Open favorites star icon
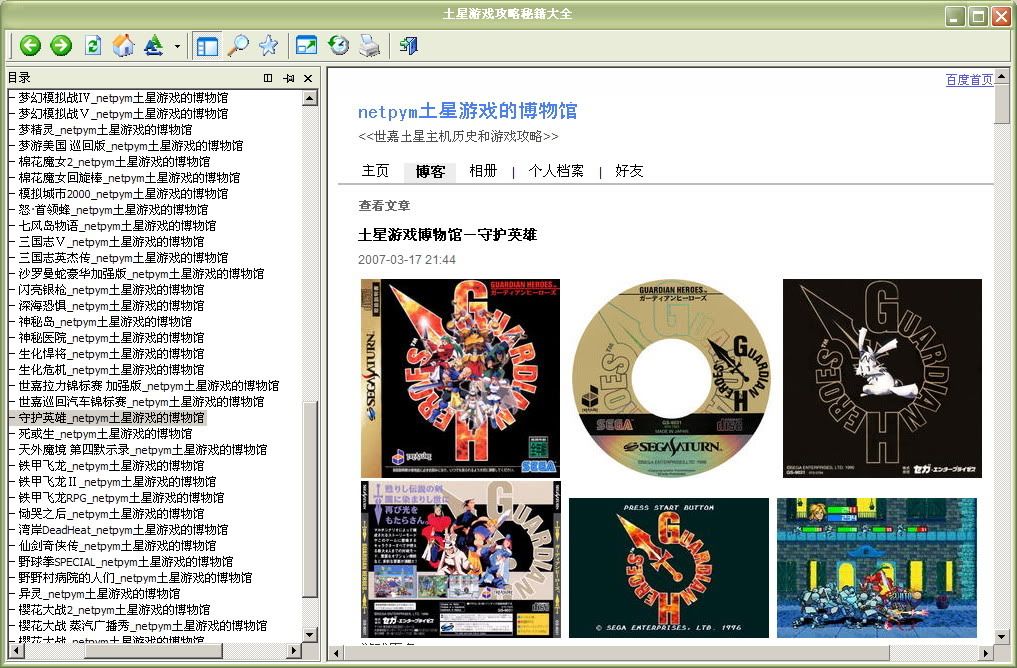1017x668 pixels. (x=268, y=45)
